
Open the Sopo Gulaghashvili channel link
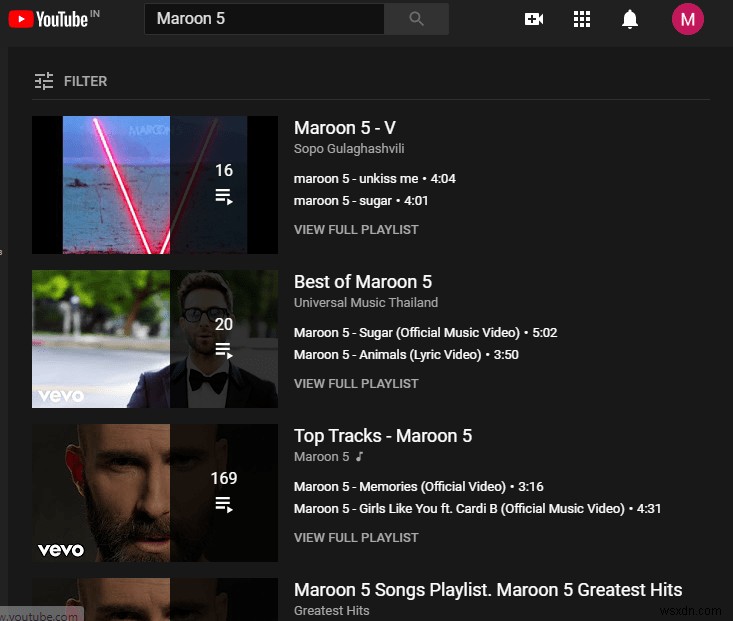point(356,149)
